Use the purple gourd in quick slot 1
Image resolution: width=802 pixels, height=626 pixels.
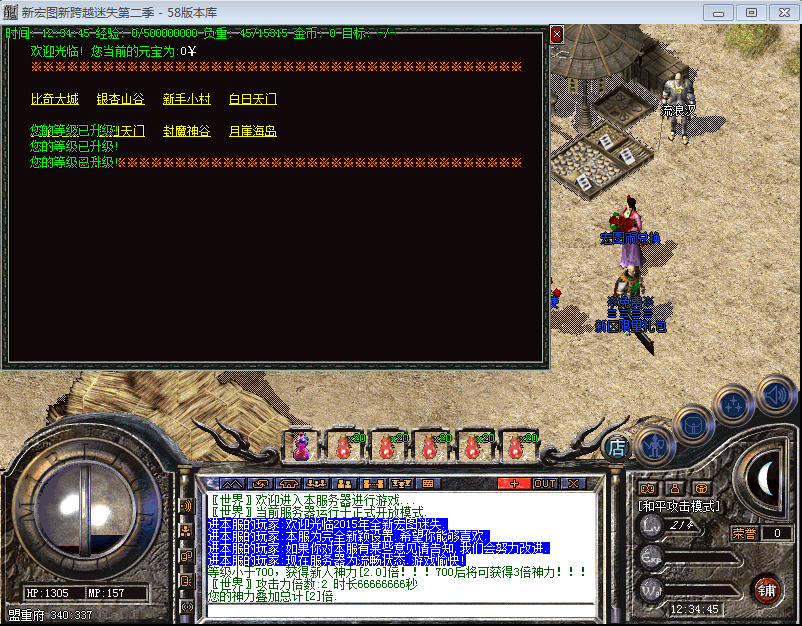coord(301,446)
